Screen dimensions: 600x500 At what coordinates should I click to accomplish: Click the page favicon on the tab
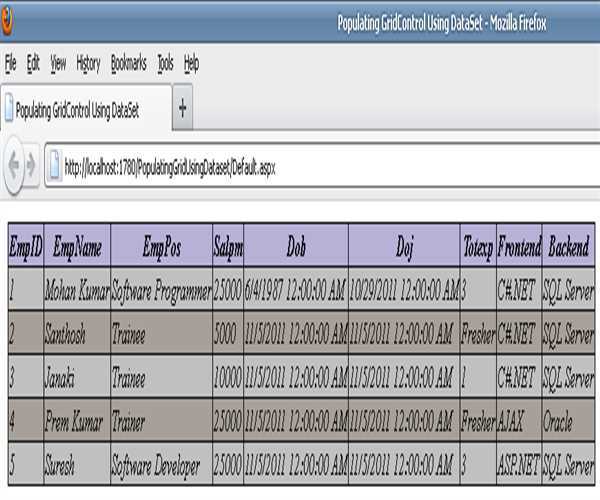pyautogui.click(x=9, y=113)
